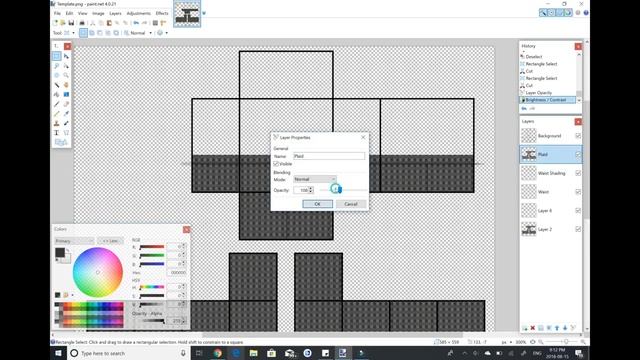Select the Recolor tool

pos(66,123)
